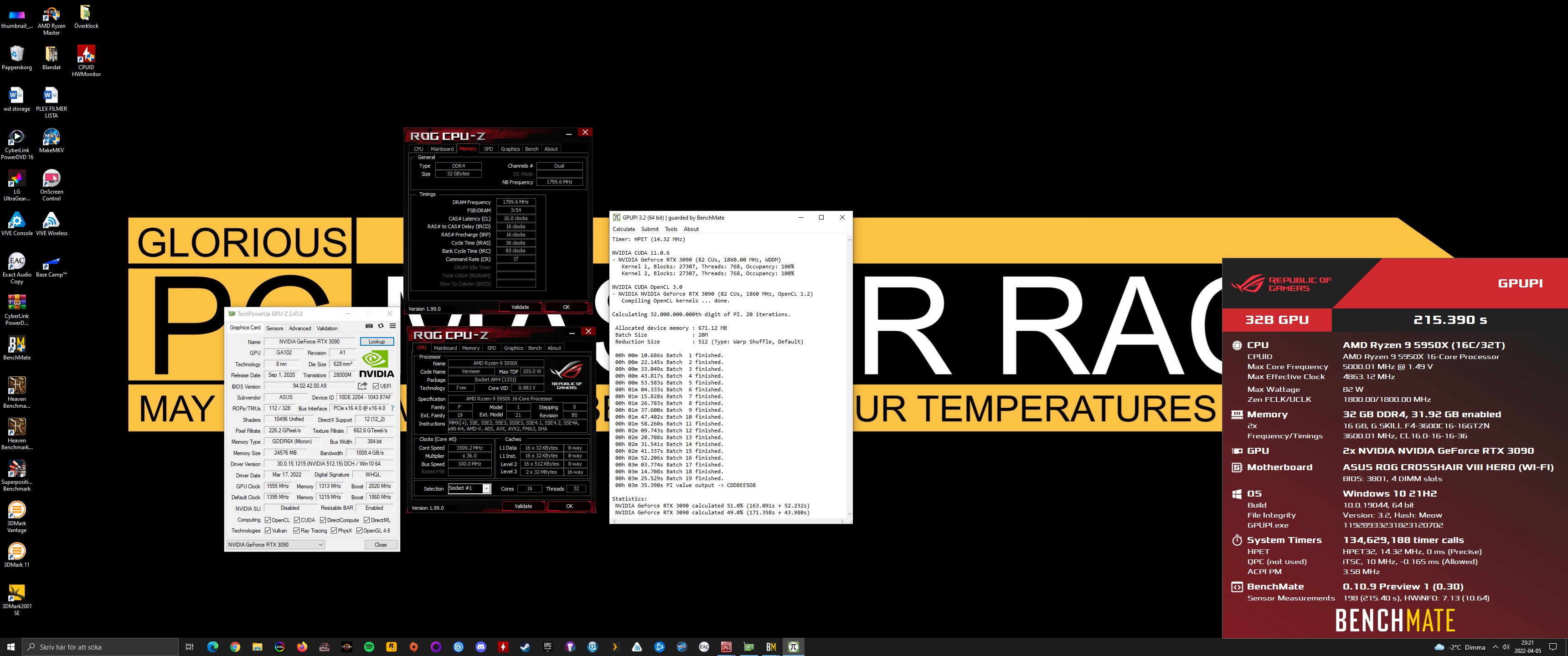Select Mainboard tab in lower CPU-Z window
Screen dimensions: 1568x656
(445, 348)
